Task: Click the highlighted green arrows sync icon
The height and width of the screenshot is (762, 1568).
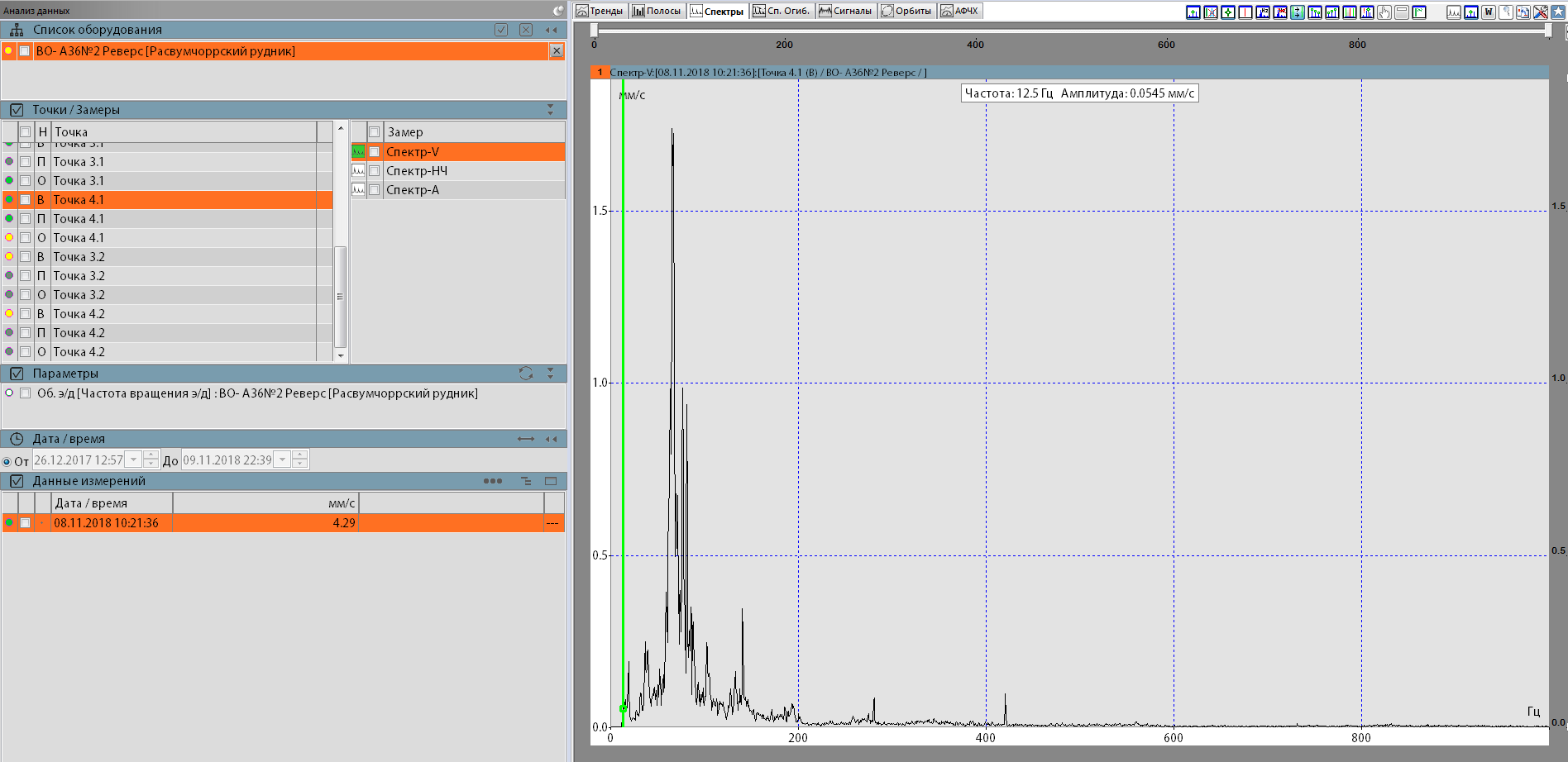Action: (x=1298, y=12)
